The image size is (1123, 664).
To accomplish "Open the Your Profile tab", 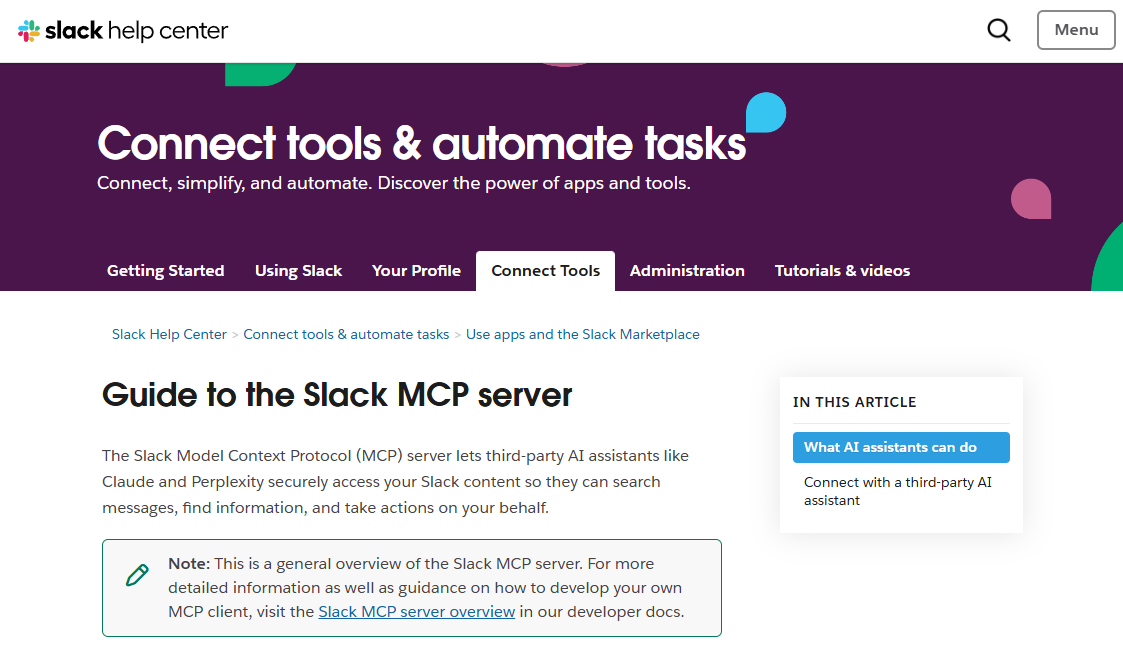I will (416, 270).
